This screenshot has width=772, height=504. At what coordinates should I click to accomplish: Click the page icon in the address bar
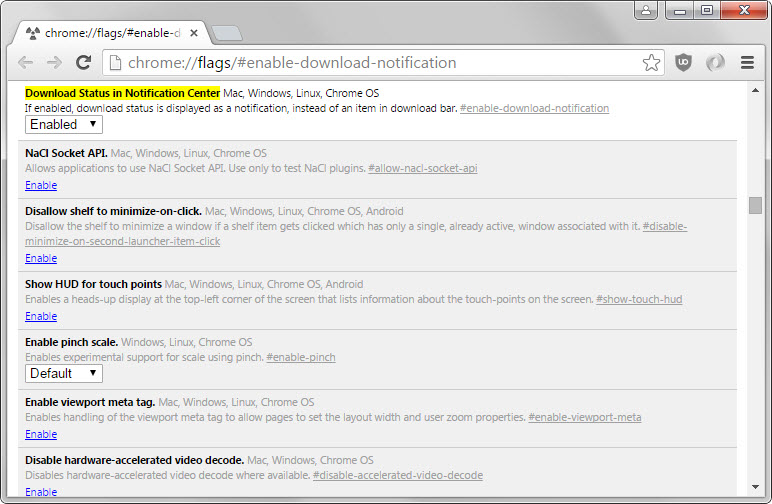click(x=115, y=63)
